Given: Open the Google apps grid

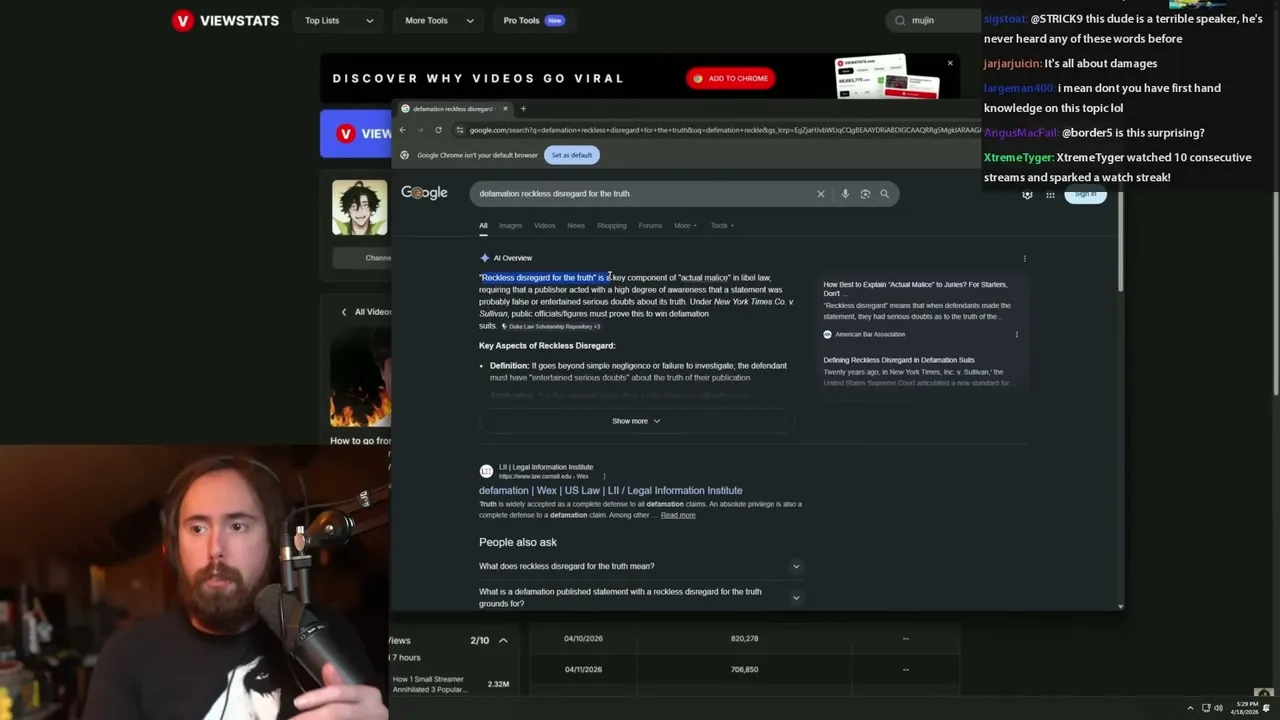Looking at the screenshot, I should [x=1050, y=195].
